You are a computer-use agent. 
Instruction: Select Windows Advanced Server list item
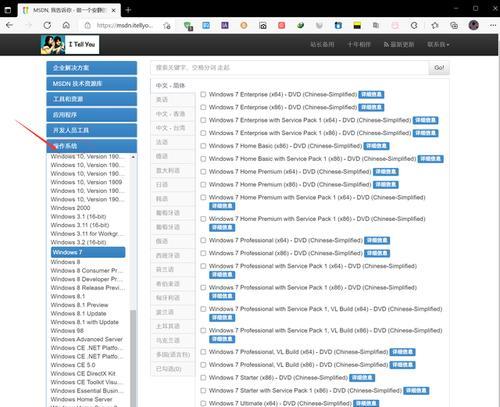point(87,339)
